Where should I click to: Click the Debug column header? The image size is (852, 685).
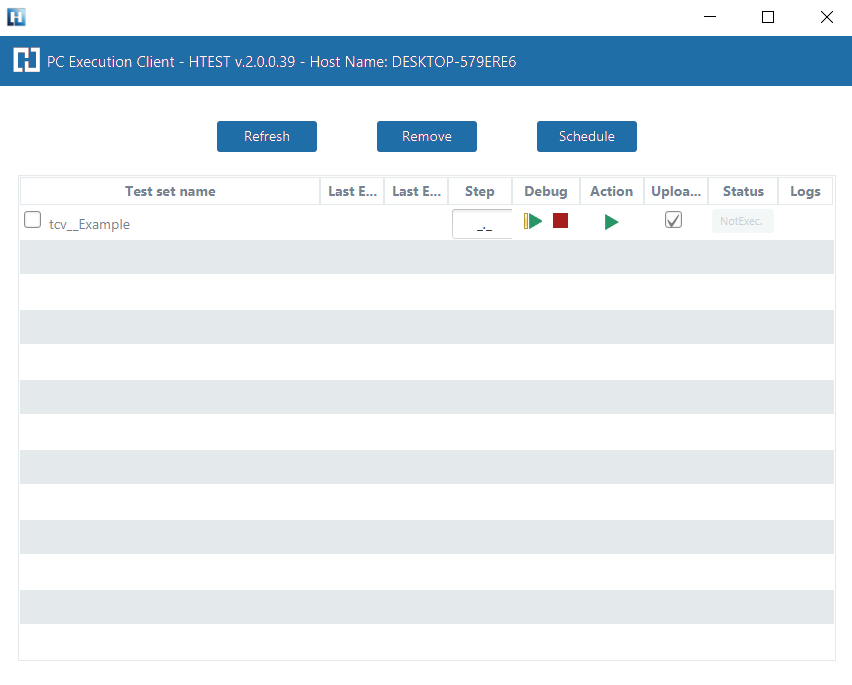tap(545, 191)
